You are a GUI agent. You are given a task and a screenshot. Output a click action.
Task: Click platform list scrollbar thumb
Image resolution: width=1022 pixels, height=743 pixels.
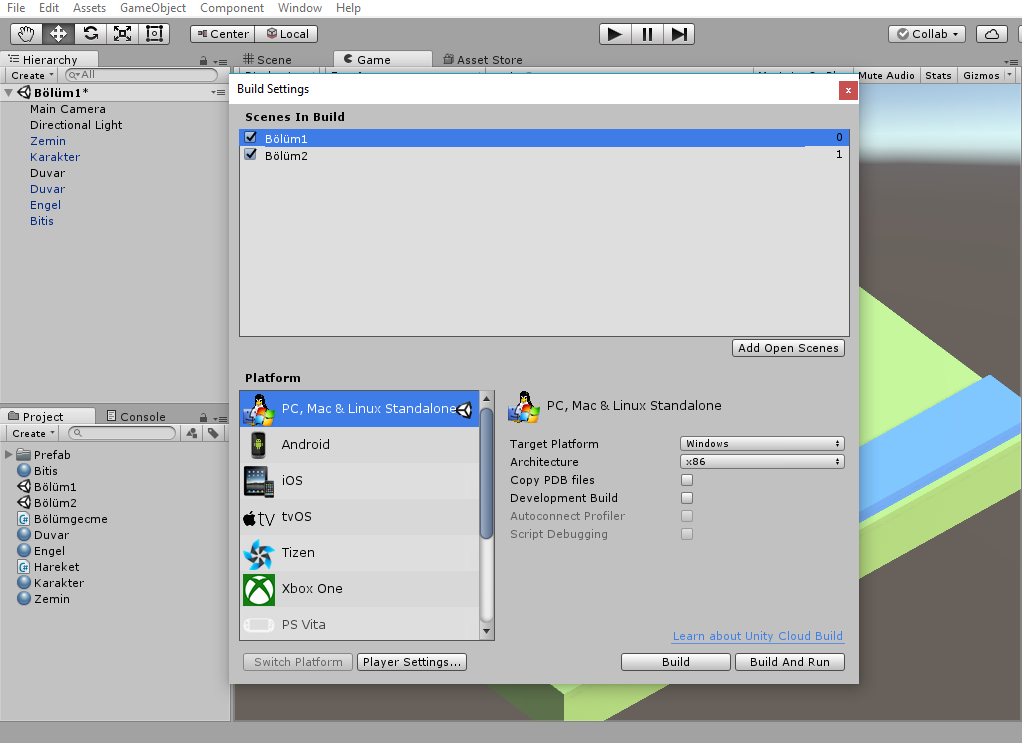(x=486, y=472)
